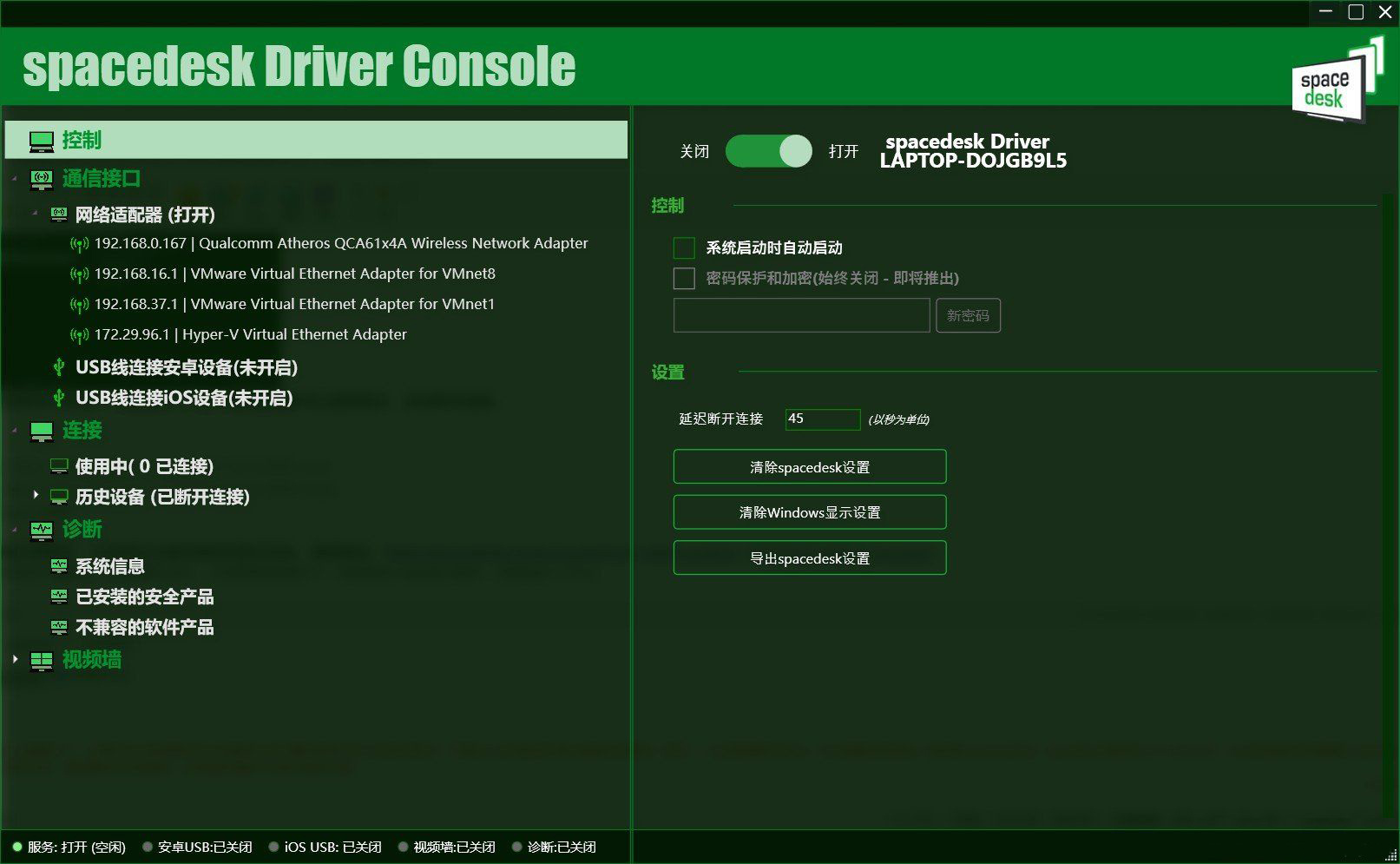1400x864 pixels.
Task: Check the 密码保护和加密 checkbox
Action: click(684, 279)
